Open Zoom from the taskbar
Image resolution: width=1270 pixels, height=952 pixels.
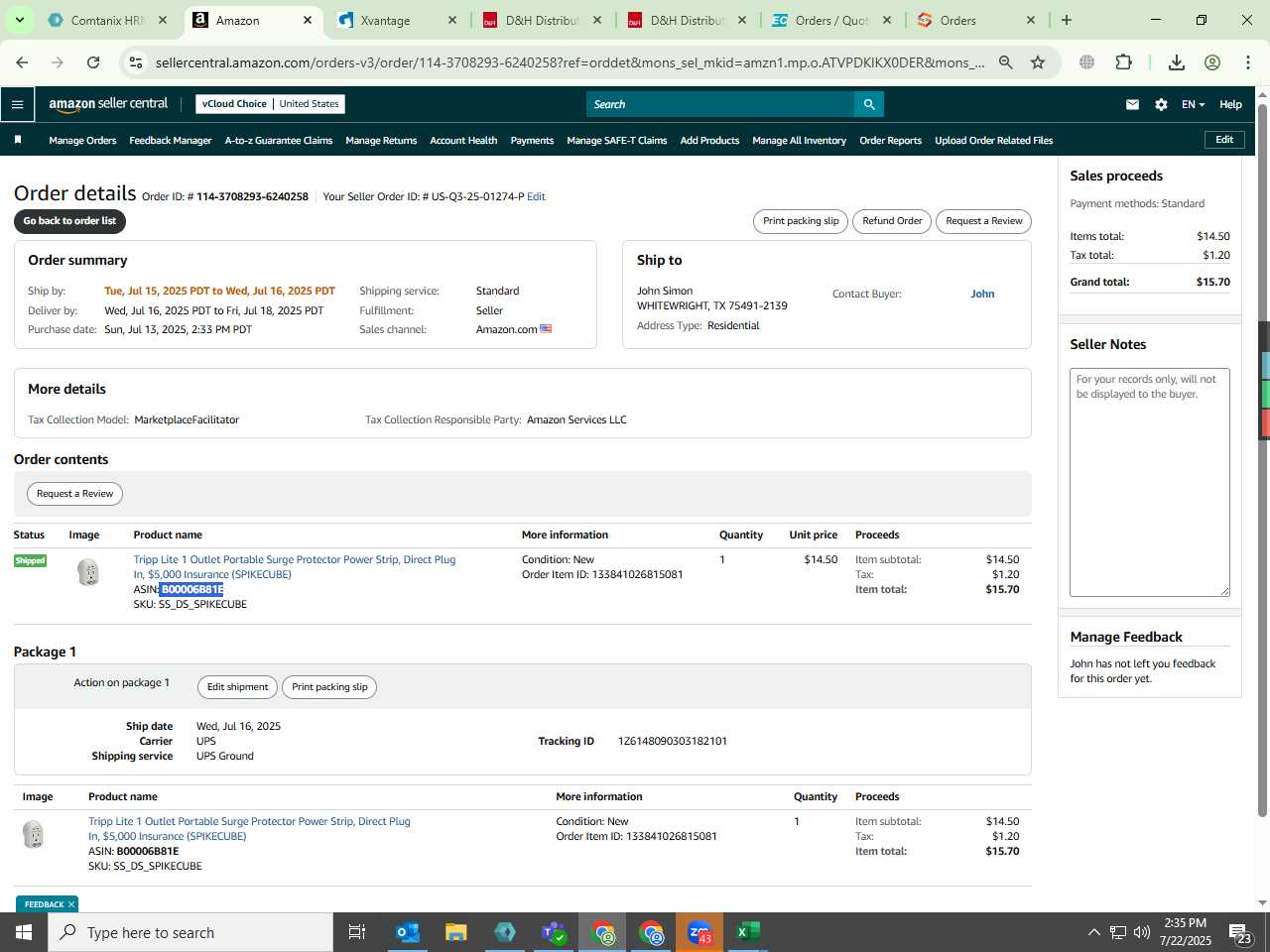click(699, 932)
